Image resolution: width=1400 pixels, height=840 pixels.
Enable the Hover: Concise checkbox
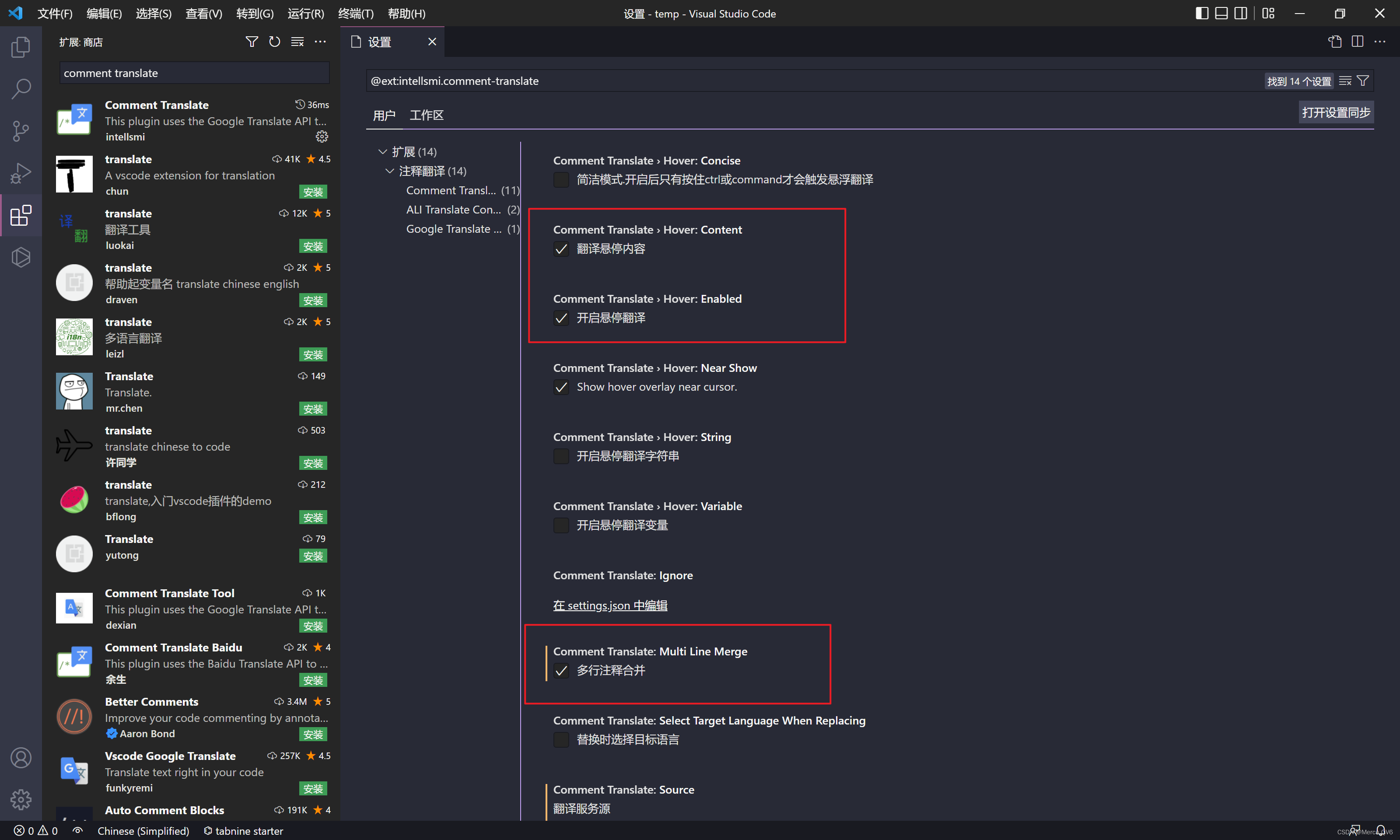[x=561, y=180]
